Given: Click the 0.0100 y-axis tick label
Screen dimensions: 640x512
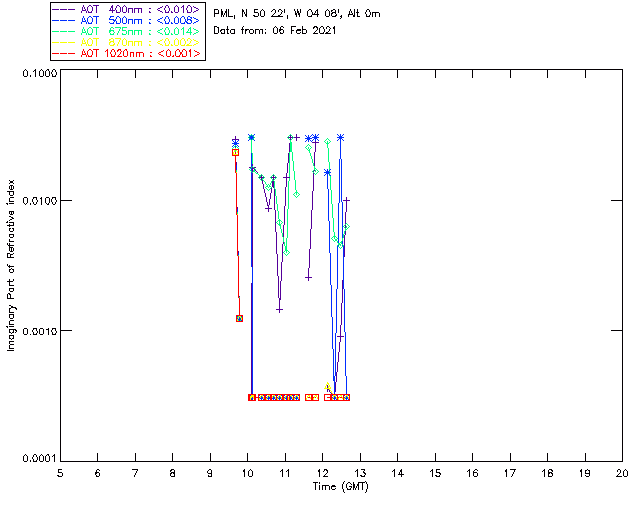Looking at the screenshot, I should [x=39, y=201].
